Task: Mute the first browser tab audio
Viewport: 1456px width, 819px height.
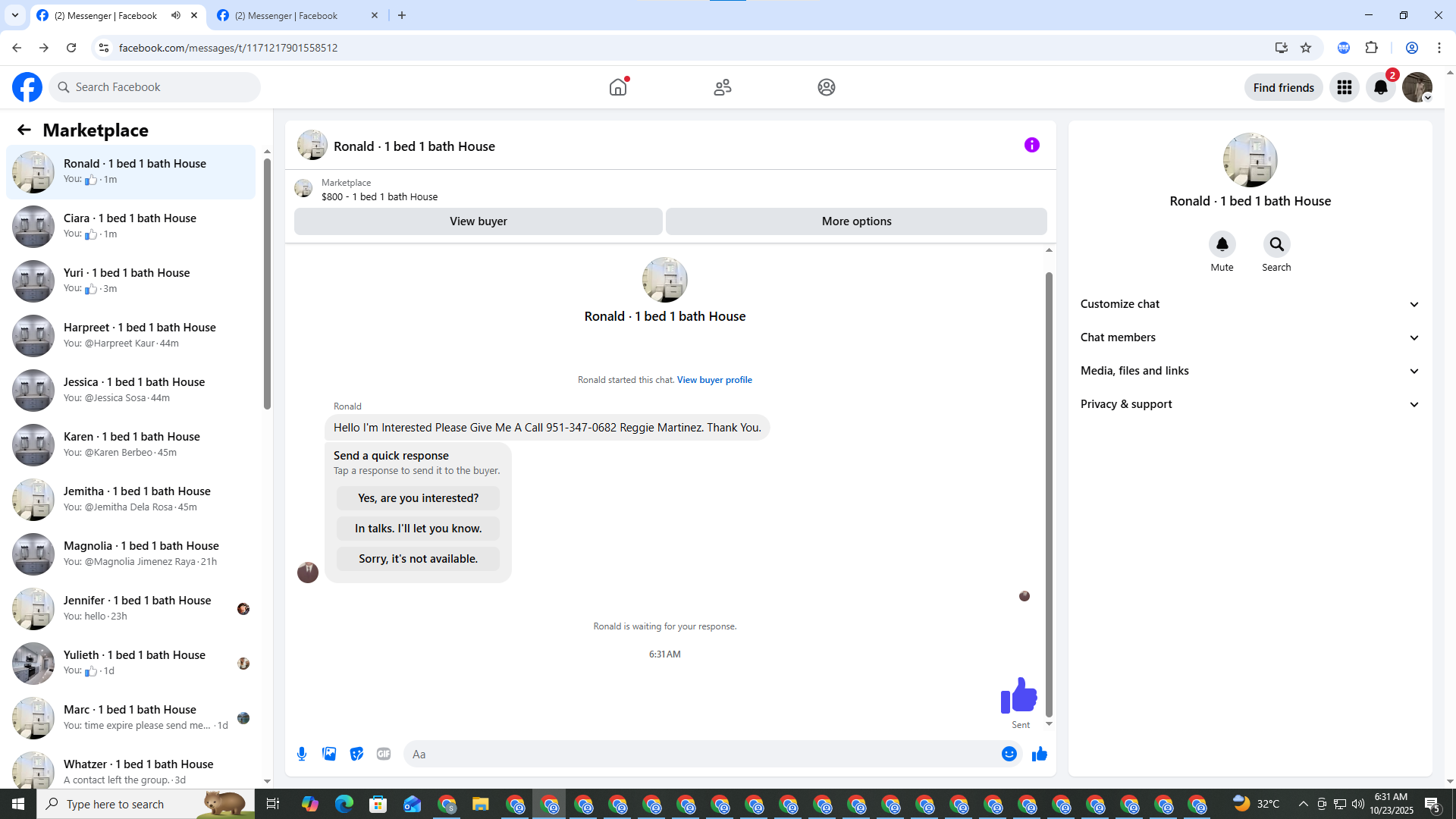Action: coord(176,15)
